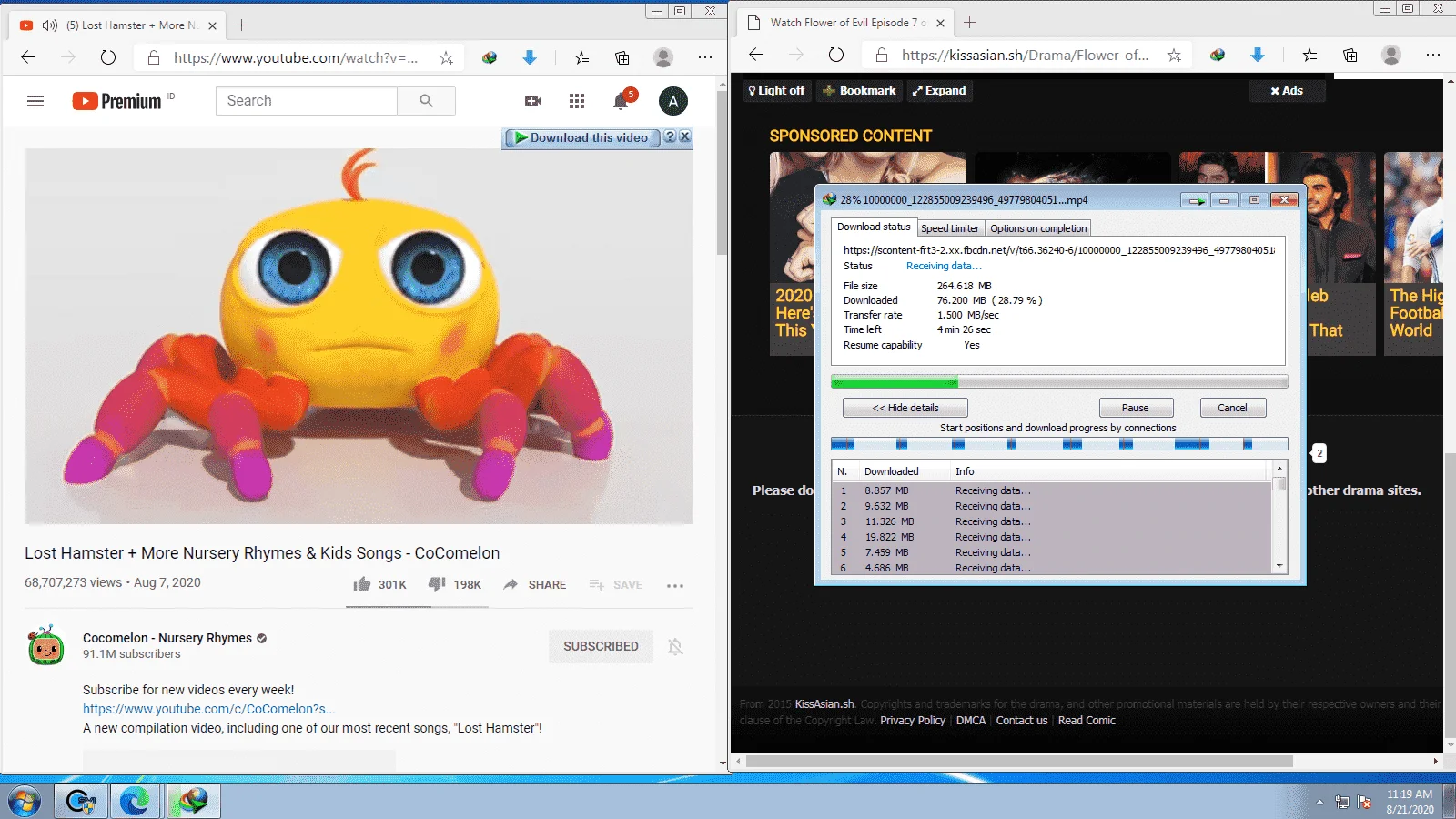Show hidden tray icons arrow

pos(1319,802)
